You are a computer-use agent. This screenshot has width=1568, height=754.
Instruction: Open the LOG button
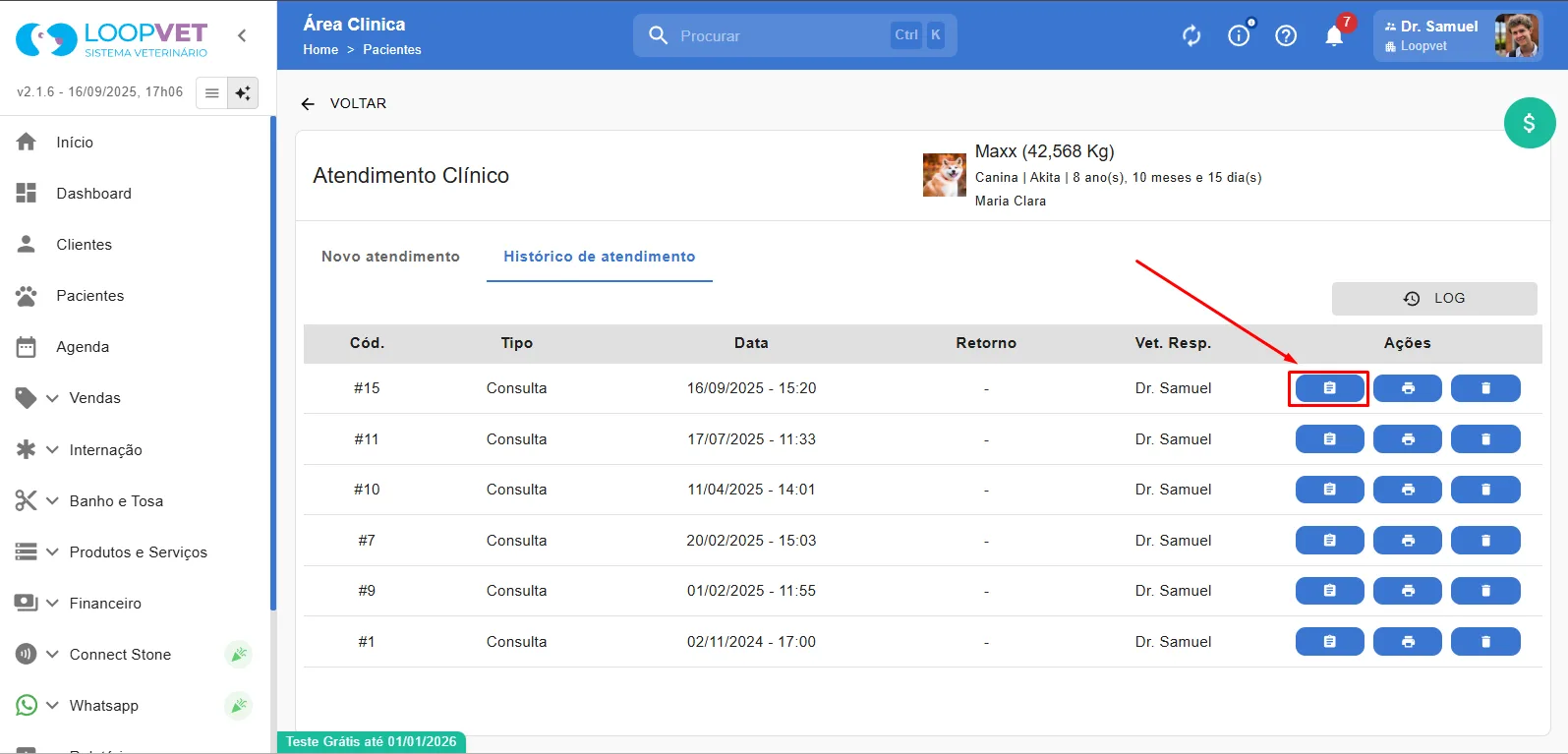1434,298
